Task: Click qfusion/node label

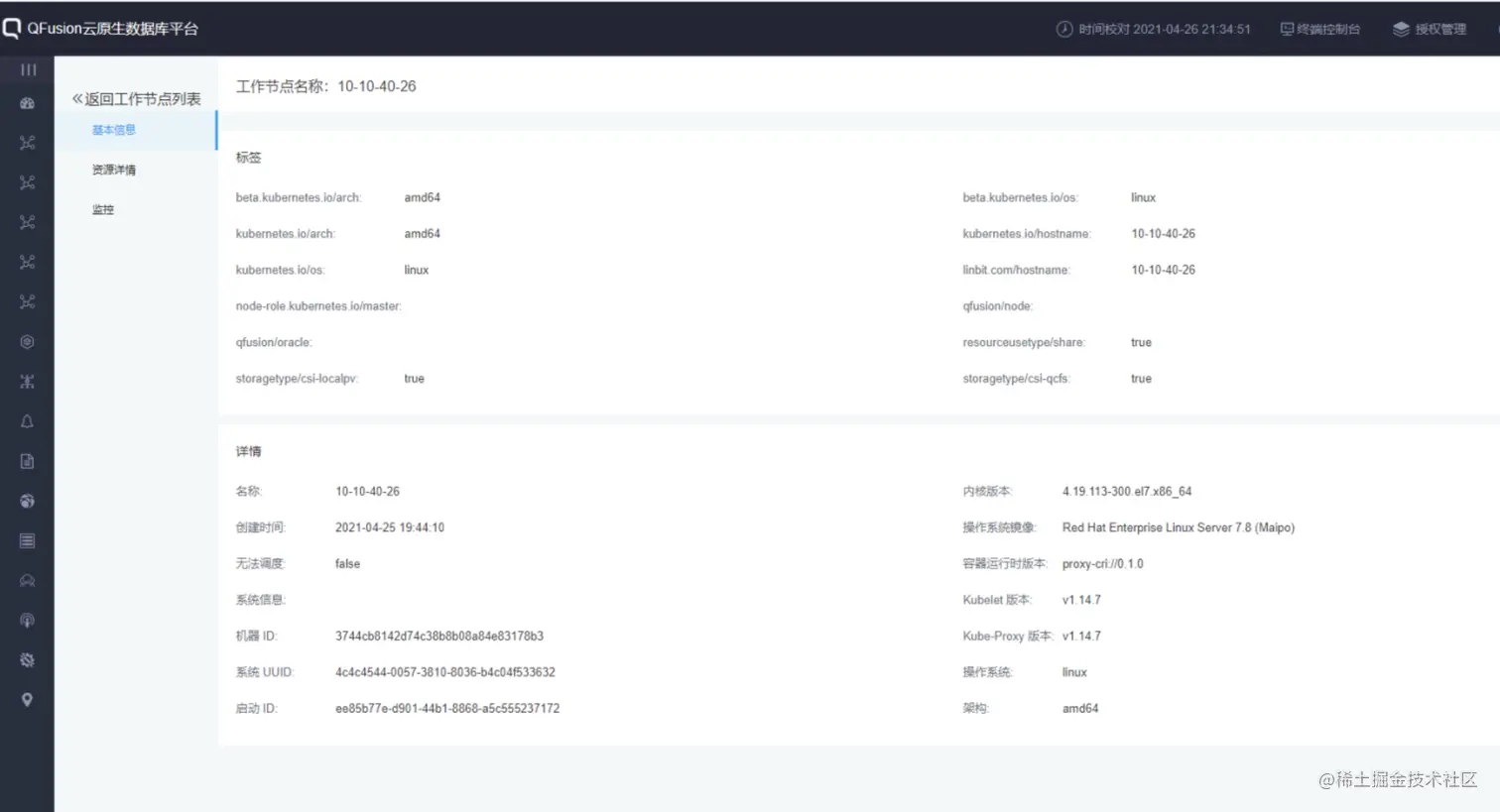Action: pos(998,306)
